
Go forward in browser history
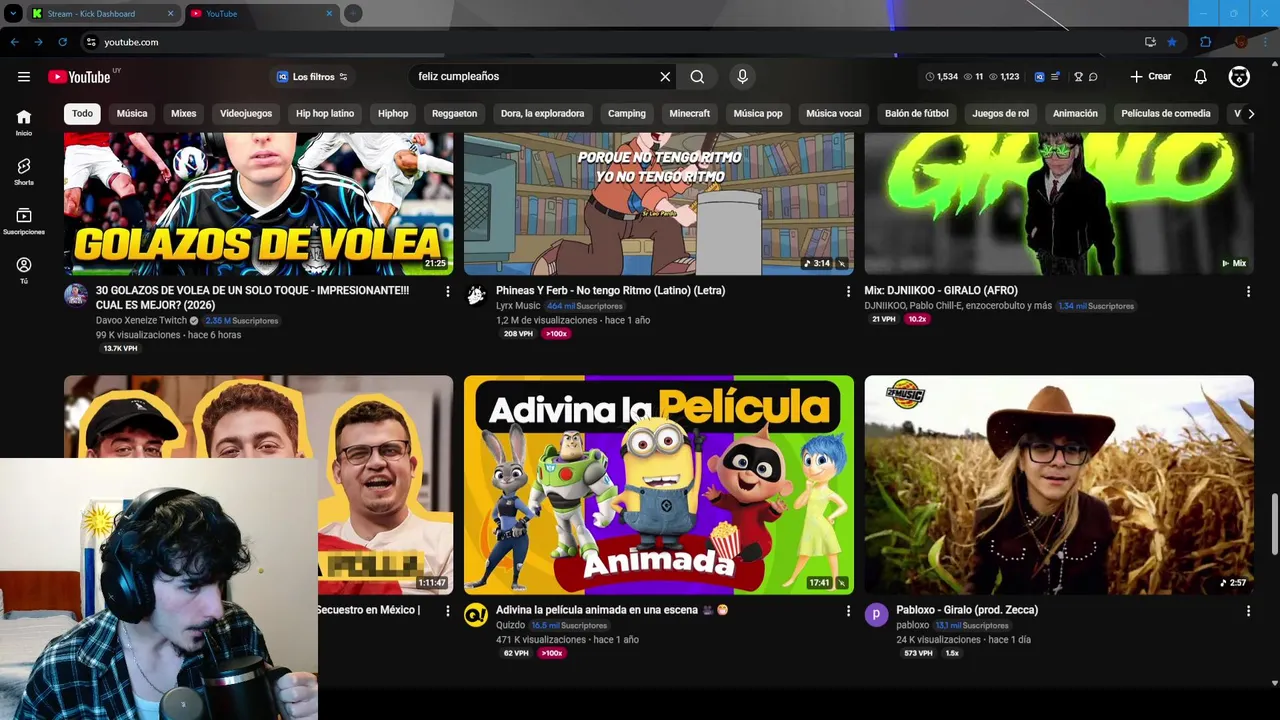38,42
